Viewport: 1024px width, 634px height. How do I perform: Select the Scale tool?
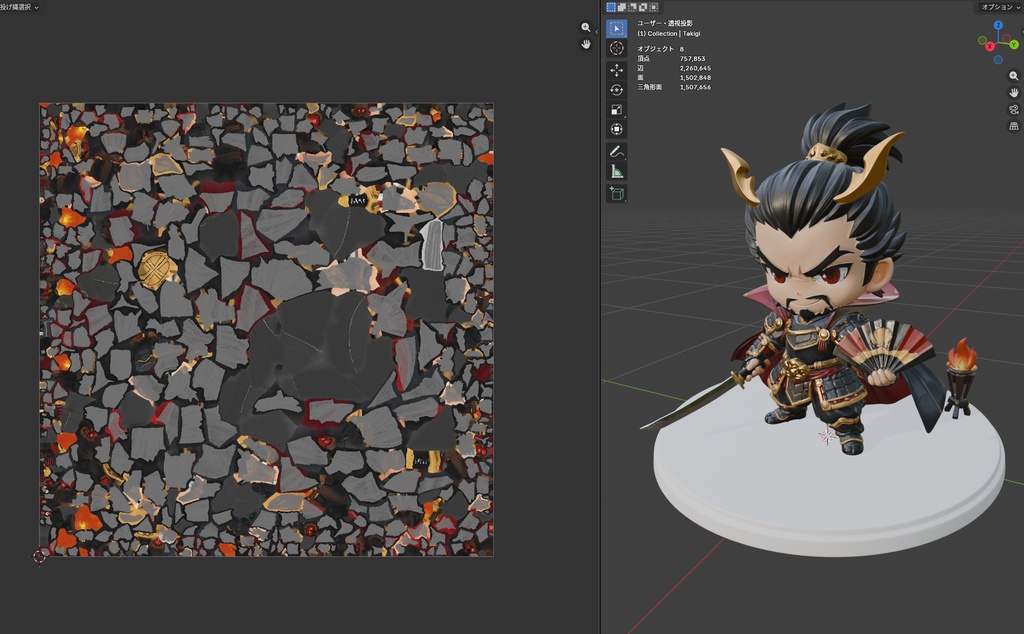tap(616, 110)
